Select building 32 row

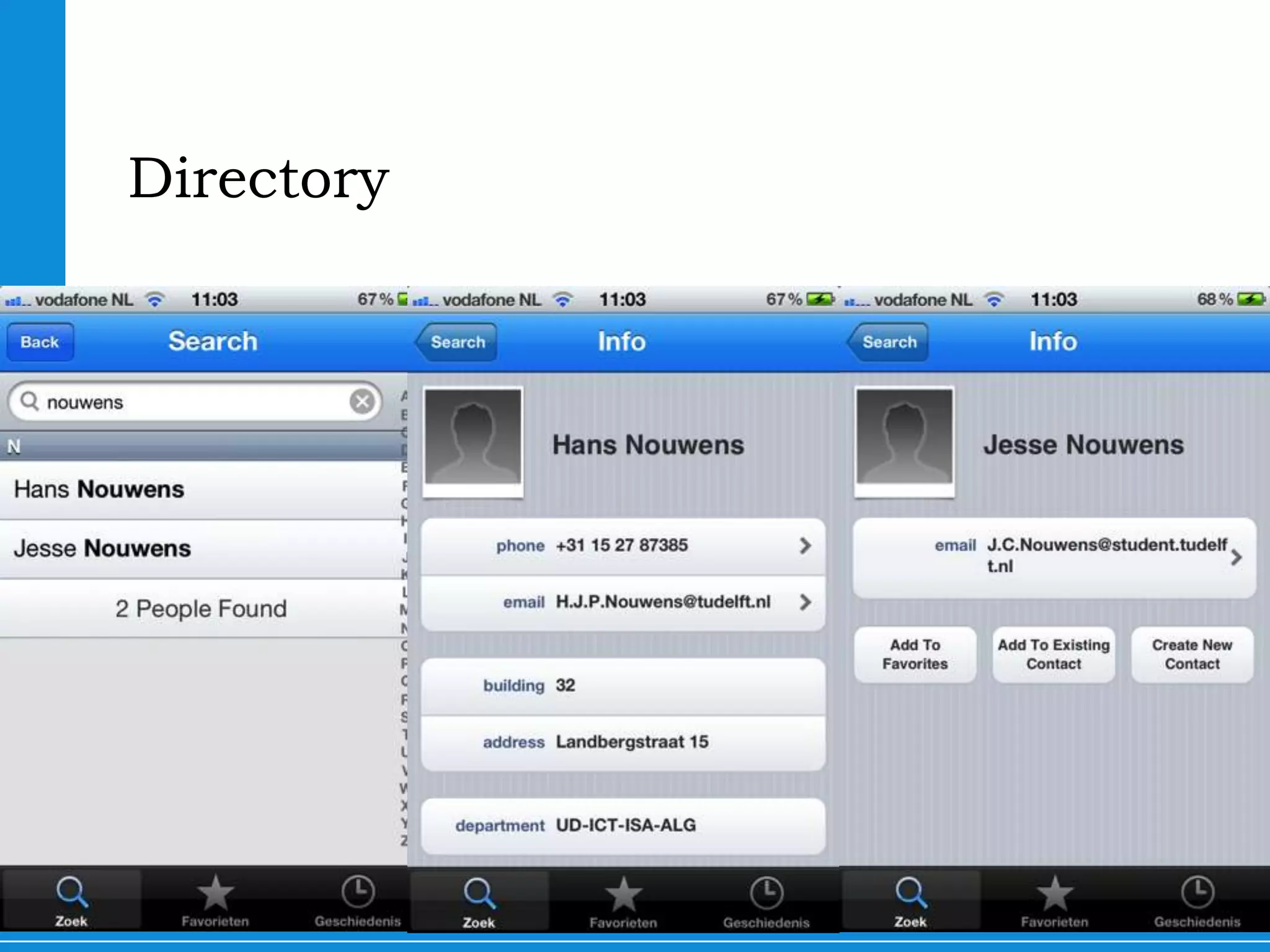point(623,686)
